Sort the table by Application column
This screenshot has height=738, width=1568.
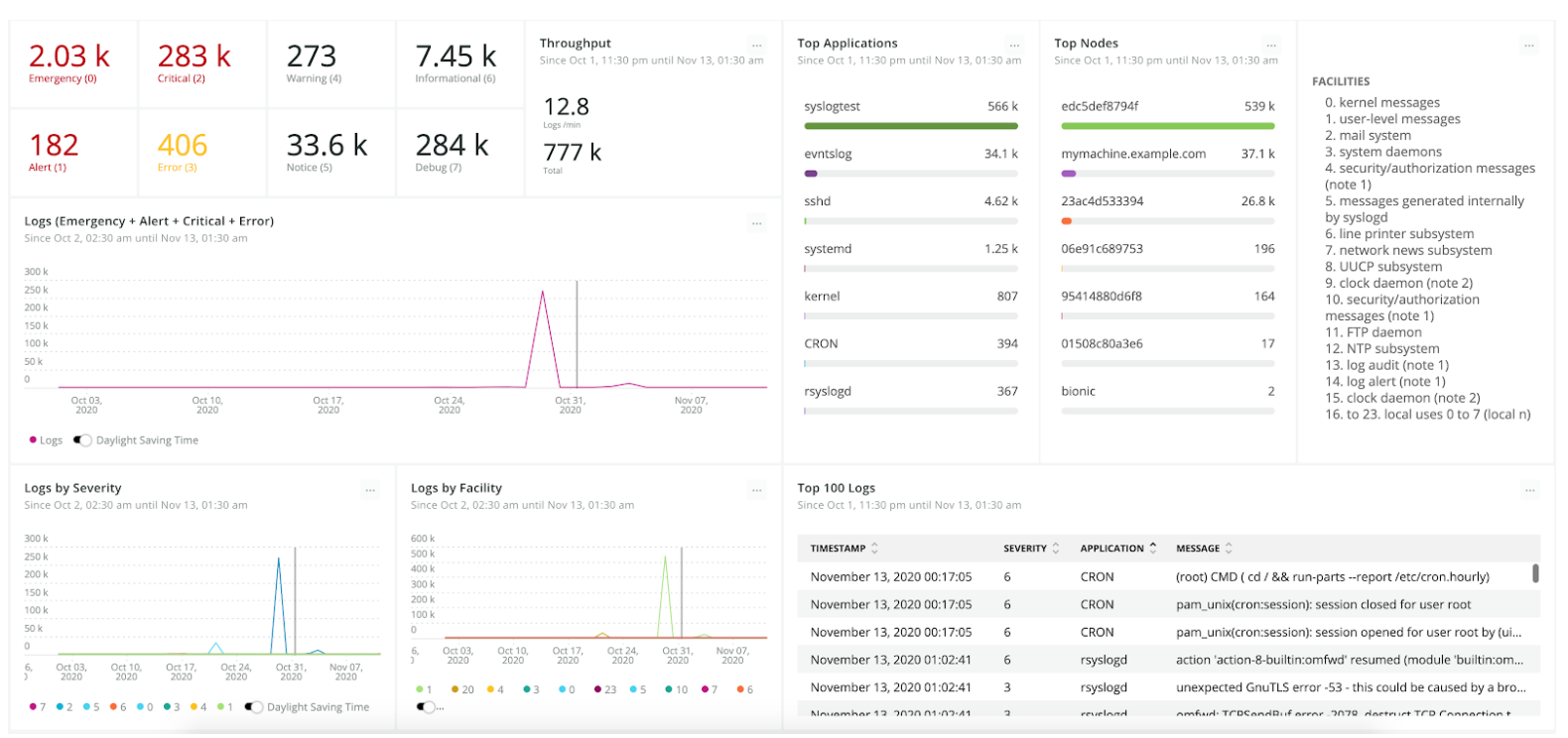click(x=1118, y=549)
